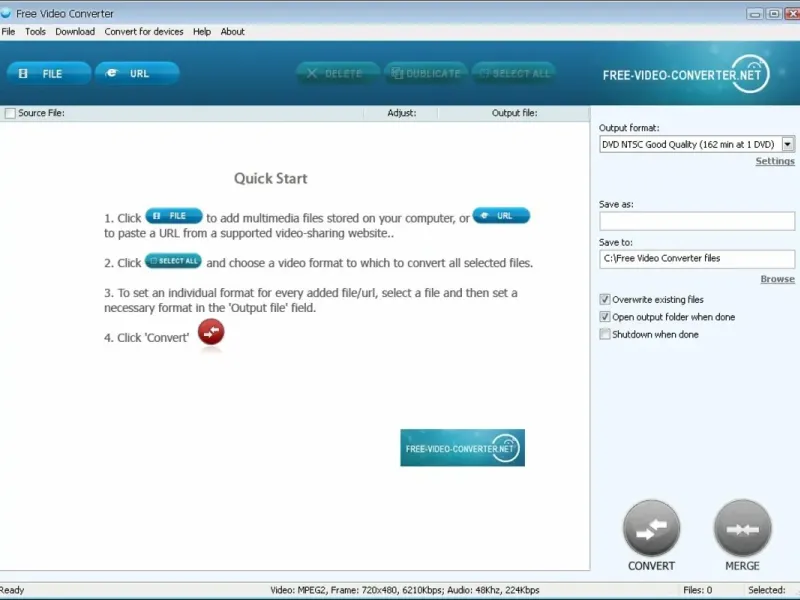
Task: Open the Download menu
Action: point(75,32)
